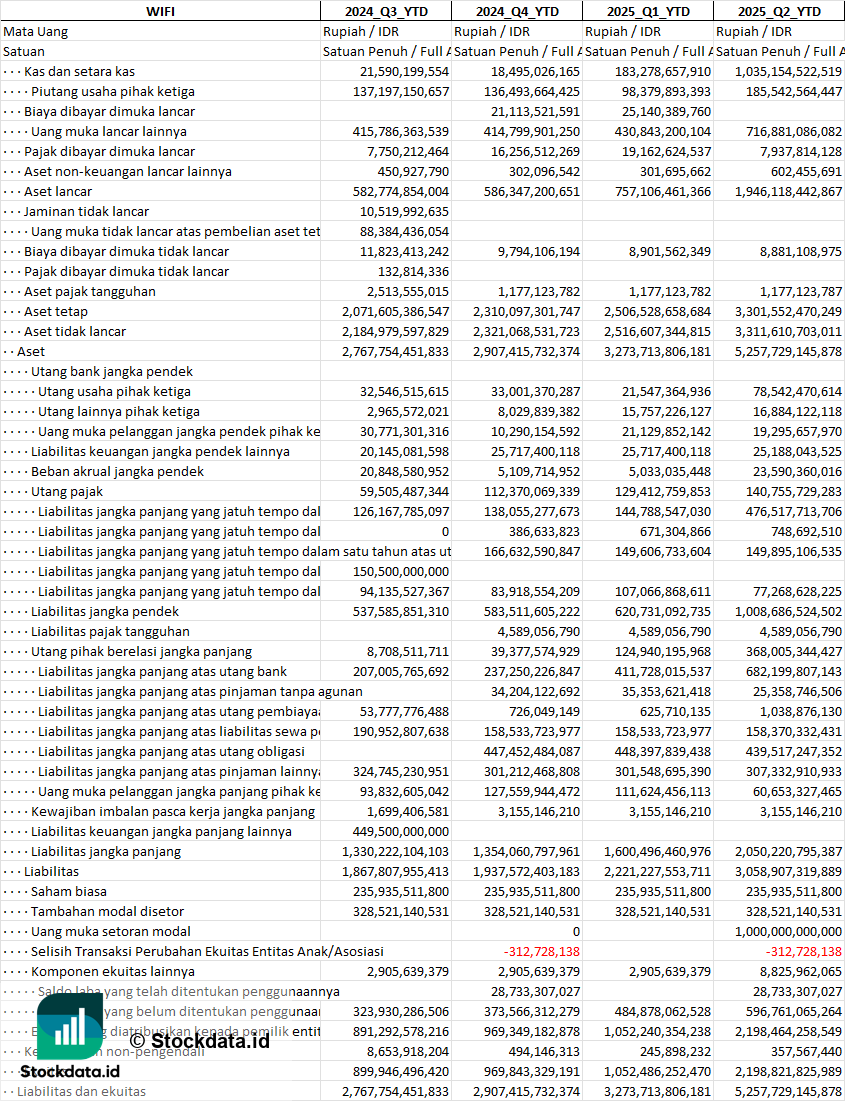Click the Uang muka lancar lainnya label
Screen dimensions: 845x1101
click(x=109, y=131)
